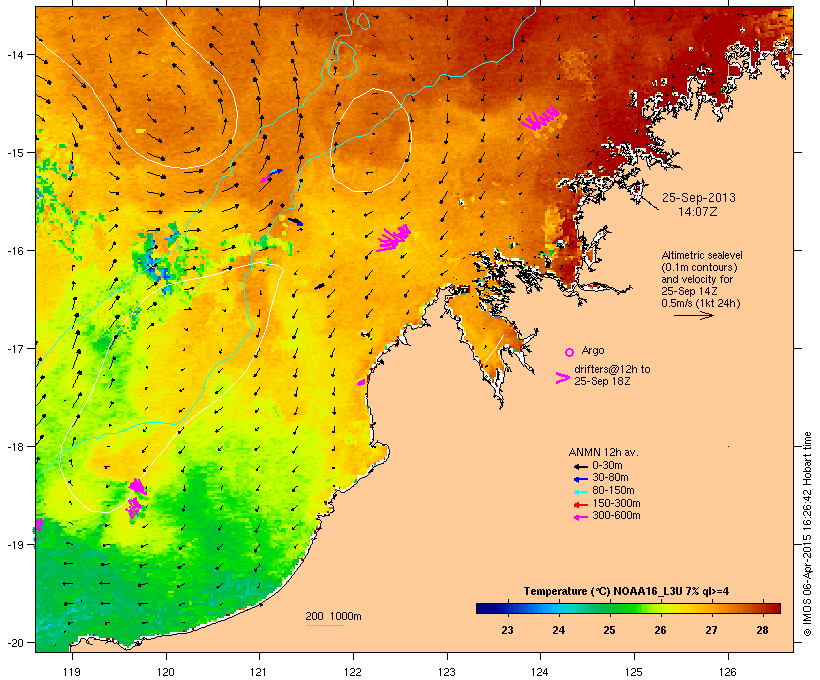Click the "drifters@12h to" legend text
820x680 pixels.
pyautogui.click(x=612, y=369)
